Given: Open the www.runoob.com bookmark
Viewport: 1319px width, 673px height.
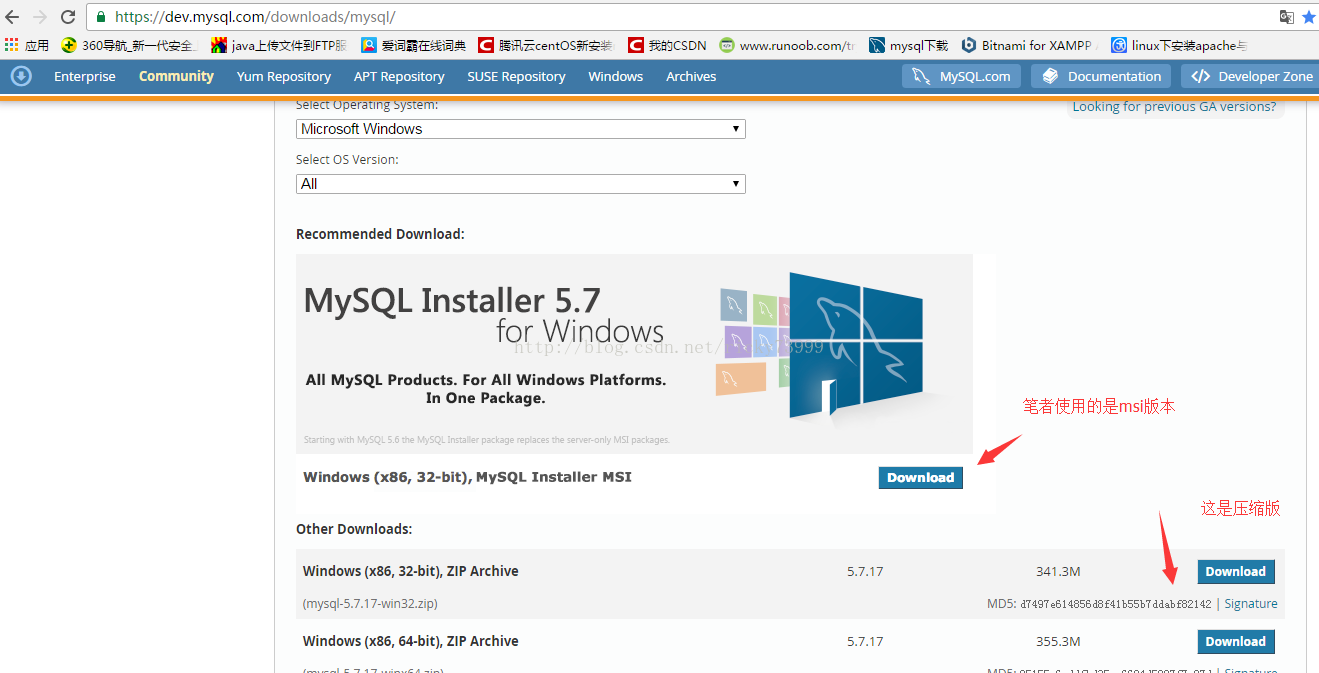Looking at the screenshot, I should point(787,45).
